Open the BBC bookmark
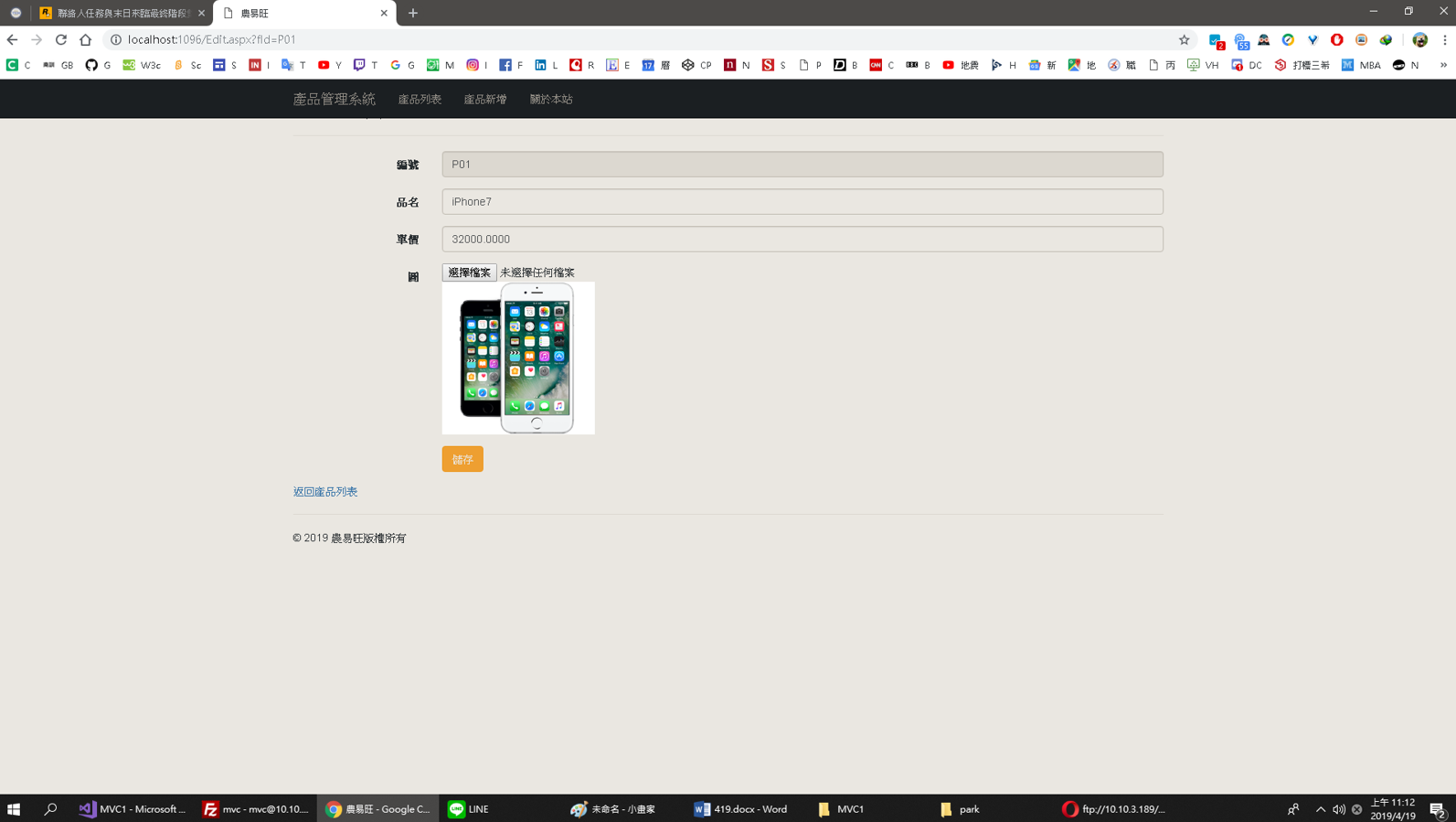1456x822 pixels. [918, 65]
